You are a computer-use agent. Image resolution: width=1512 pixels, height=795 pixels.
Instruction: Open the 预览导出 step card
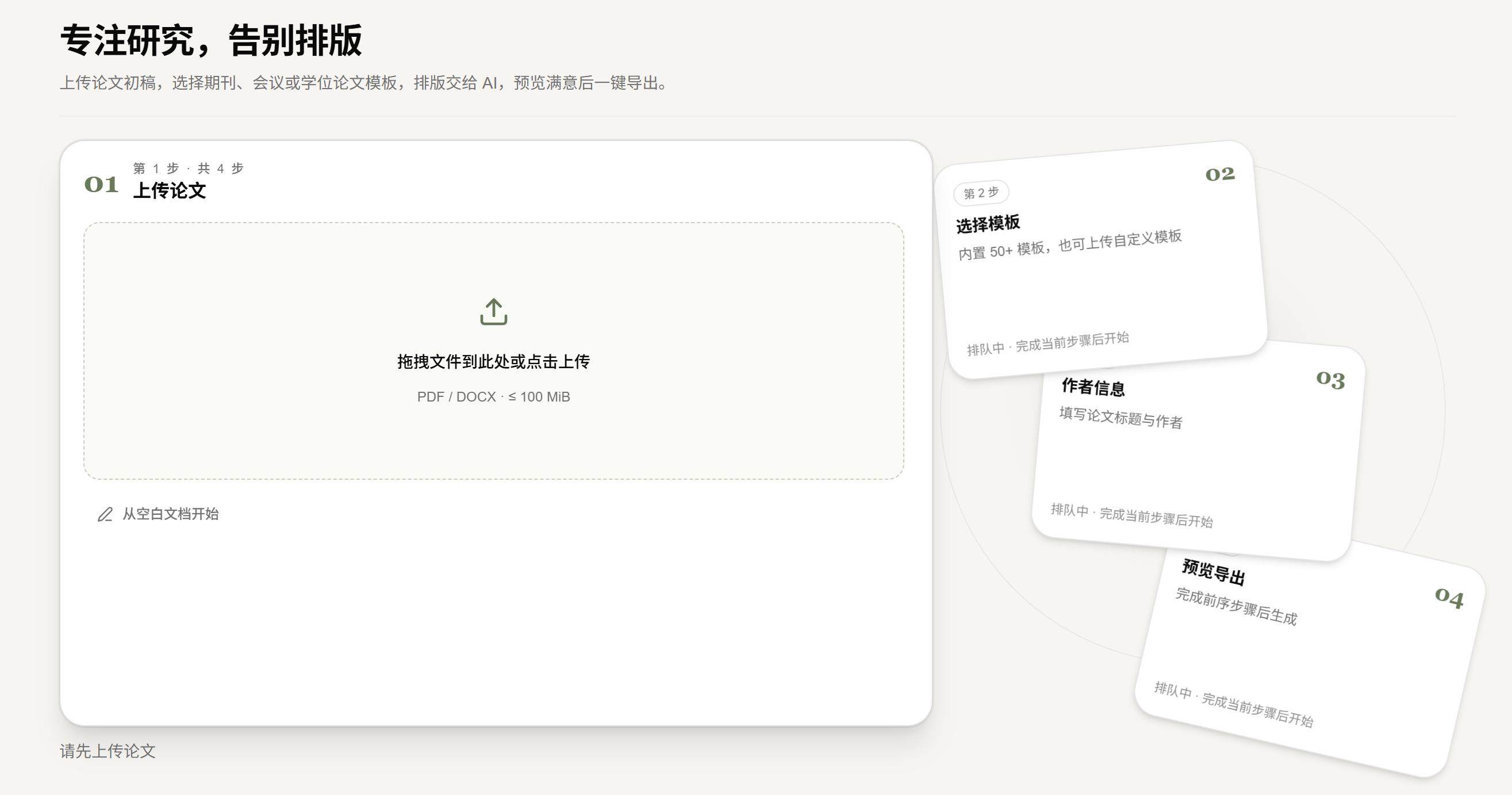(1310, 659)
